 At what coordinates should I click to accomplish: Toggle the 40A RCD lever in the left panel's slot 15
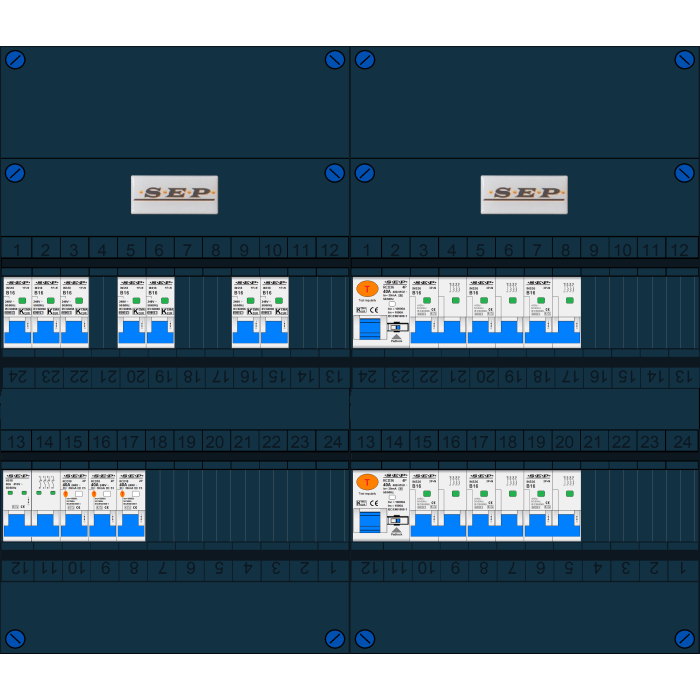pos(75,525)
